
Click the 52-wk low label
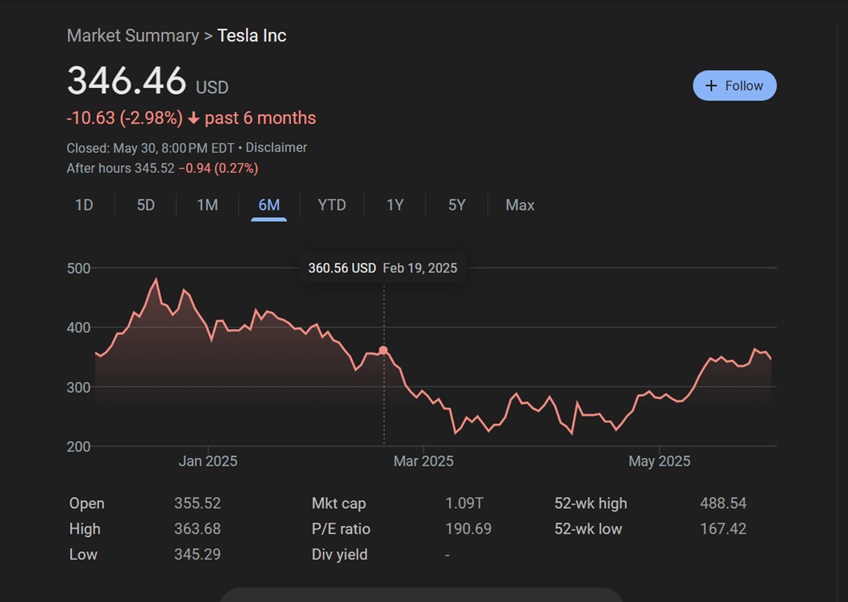588,528
